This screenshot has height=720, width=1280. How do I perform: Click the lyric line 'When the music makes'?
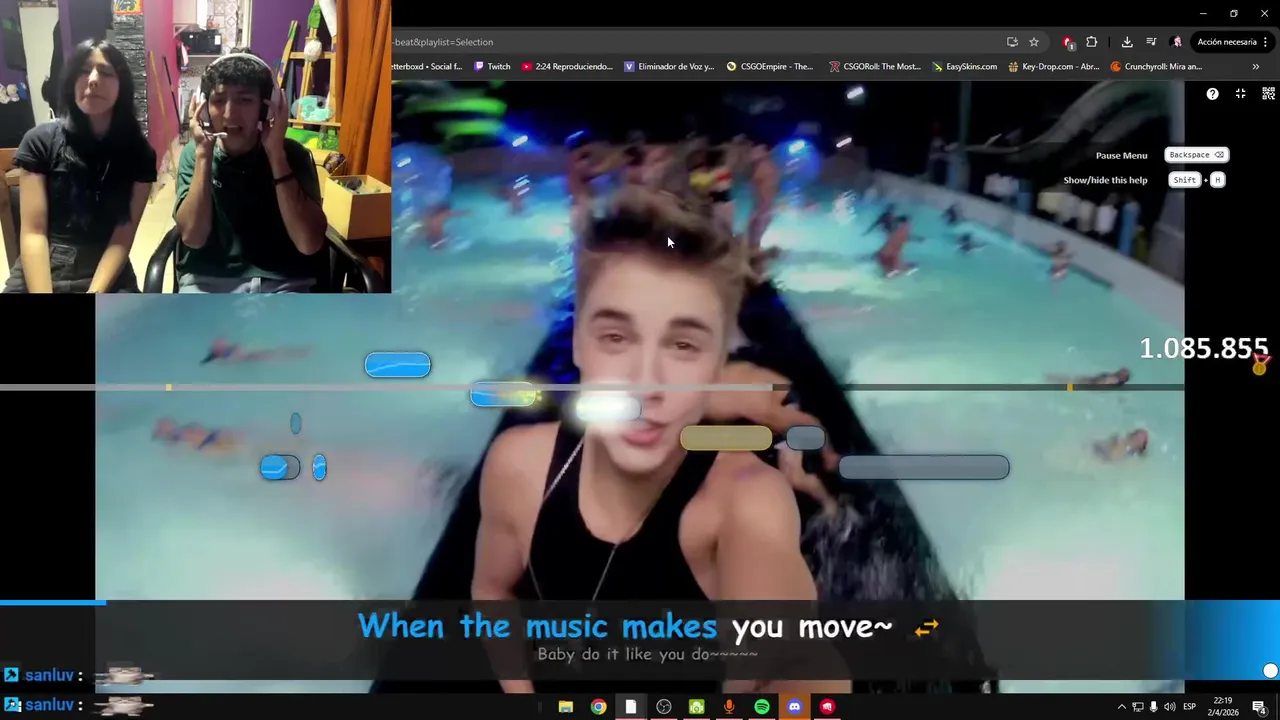pyautogui.click(x=537, y=627)
